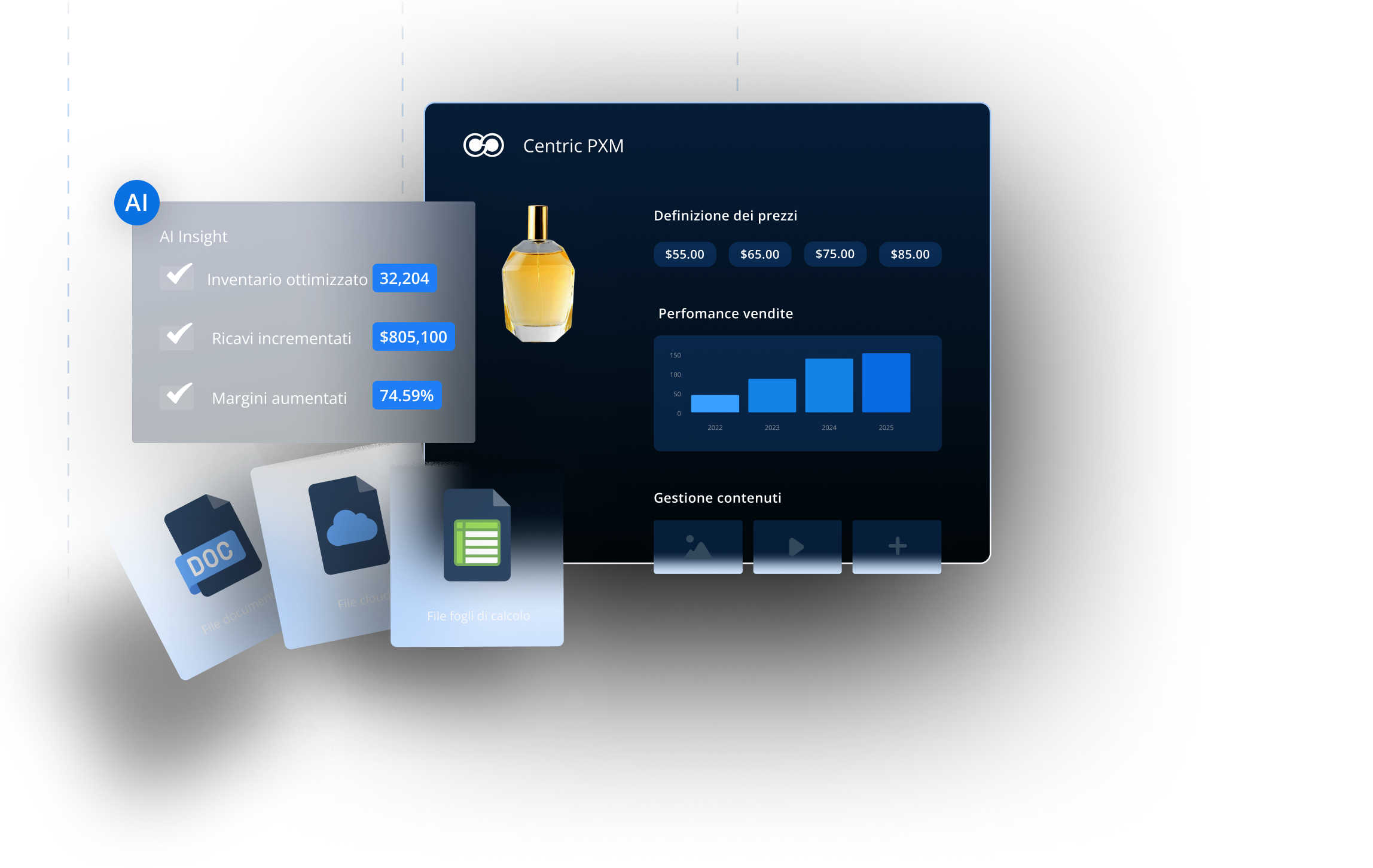
Task: Pick the $75.00 price chip
Action: (835, 254)
